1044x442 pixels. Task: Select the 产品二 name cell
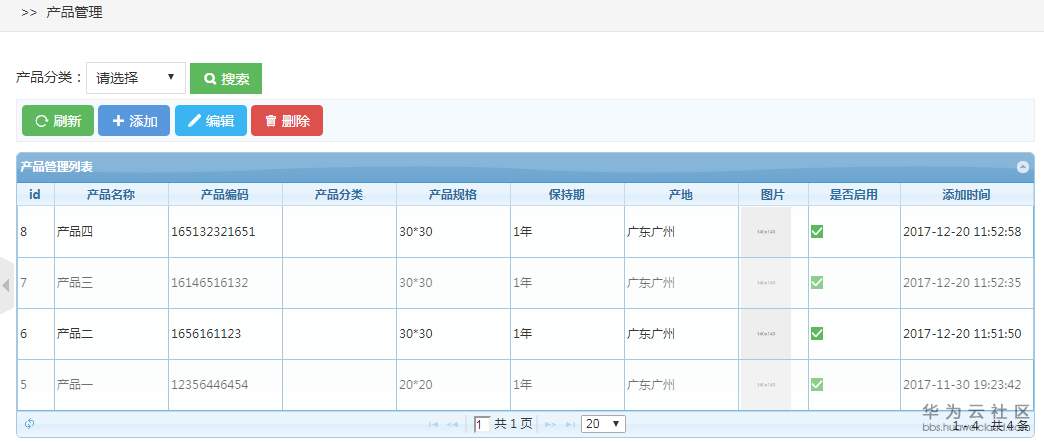pos(111,333)
